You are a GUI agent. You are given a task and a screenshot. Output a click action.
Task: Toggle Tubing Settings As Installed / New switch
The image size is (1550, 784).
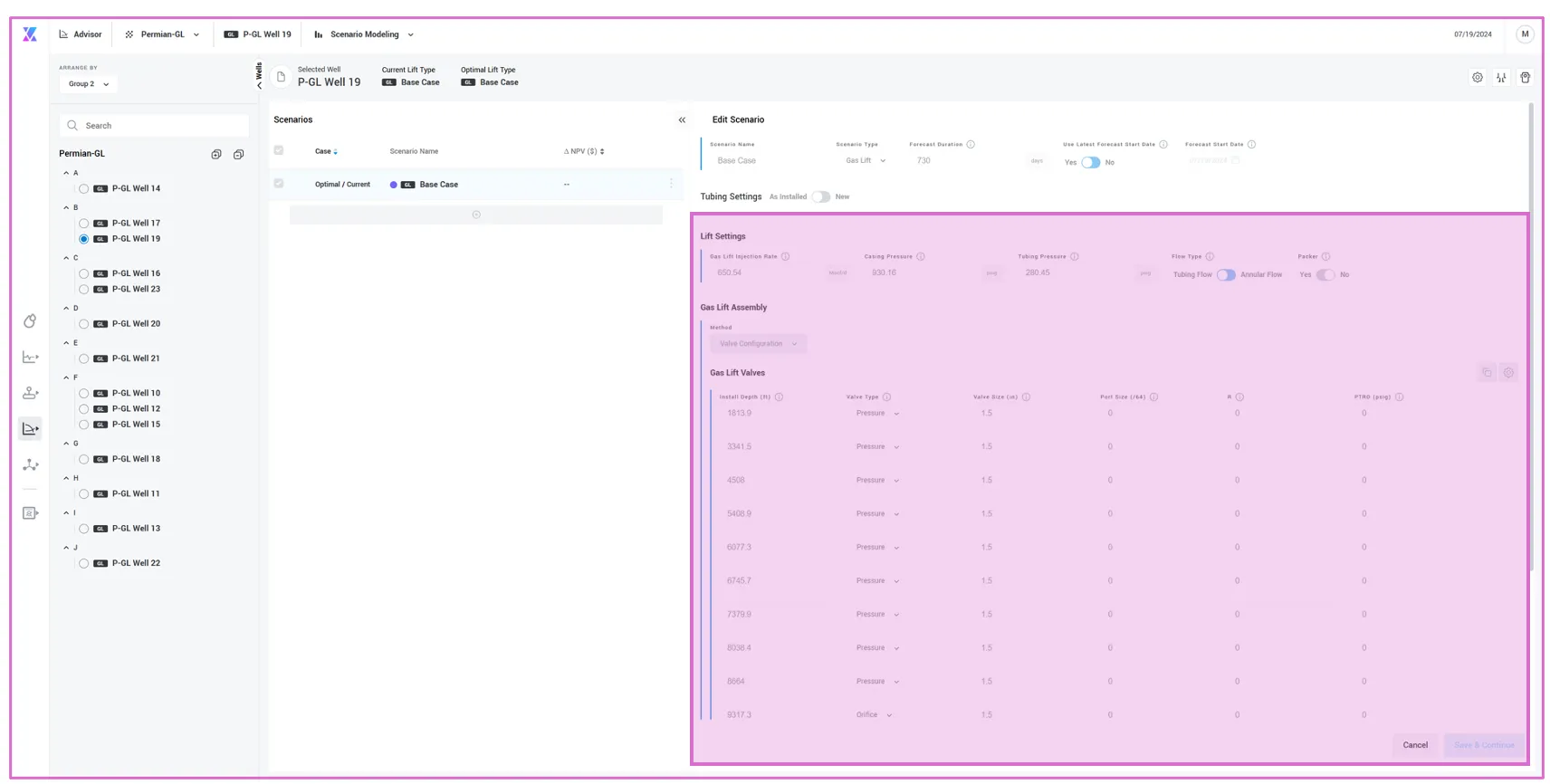821,196
